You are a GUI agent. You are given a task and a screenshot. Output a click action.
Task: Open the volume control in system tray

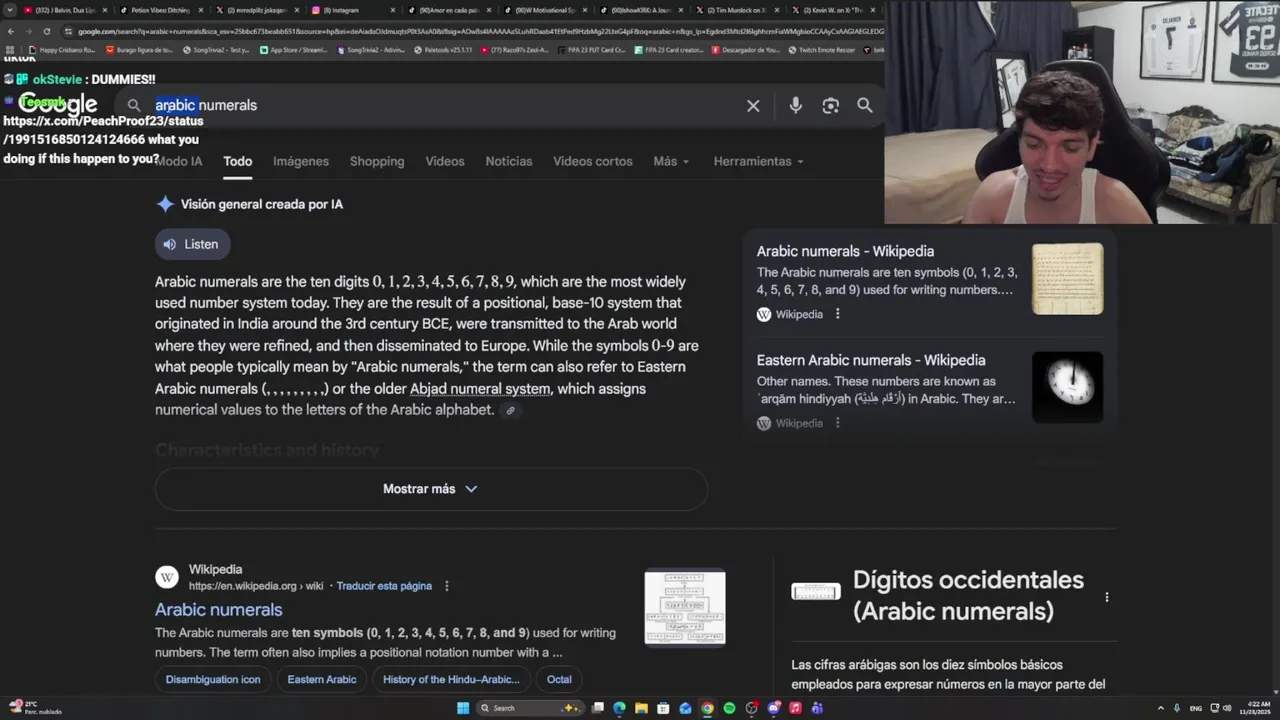tap(1227, 708)
